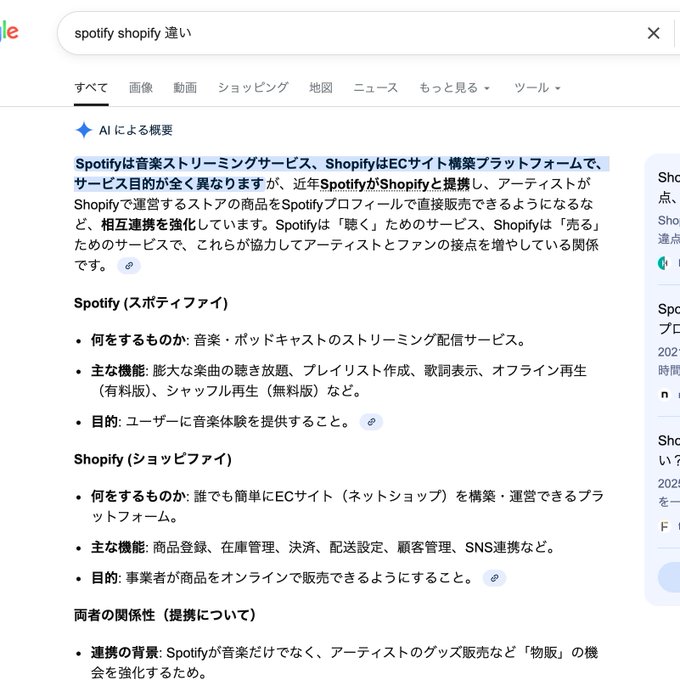Click the AI overview sparkle icon
This screenshot has width=680, height=680.
[x=84, y=130]
